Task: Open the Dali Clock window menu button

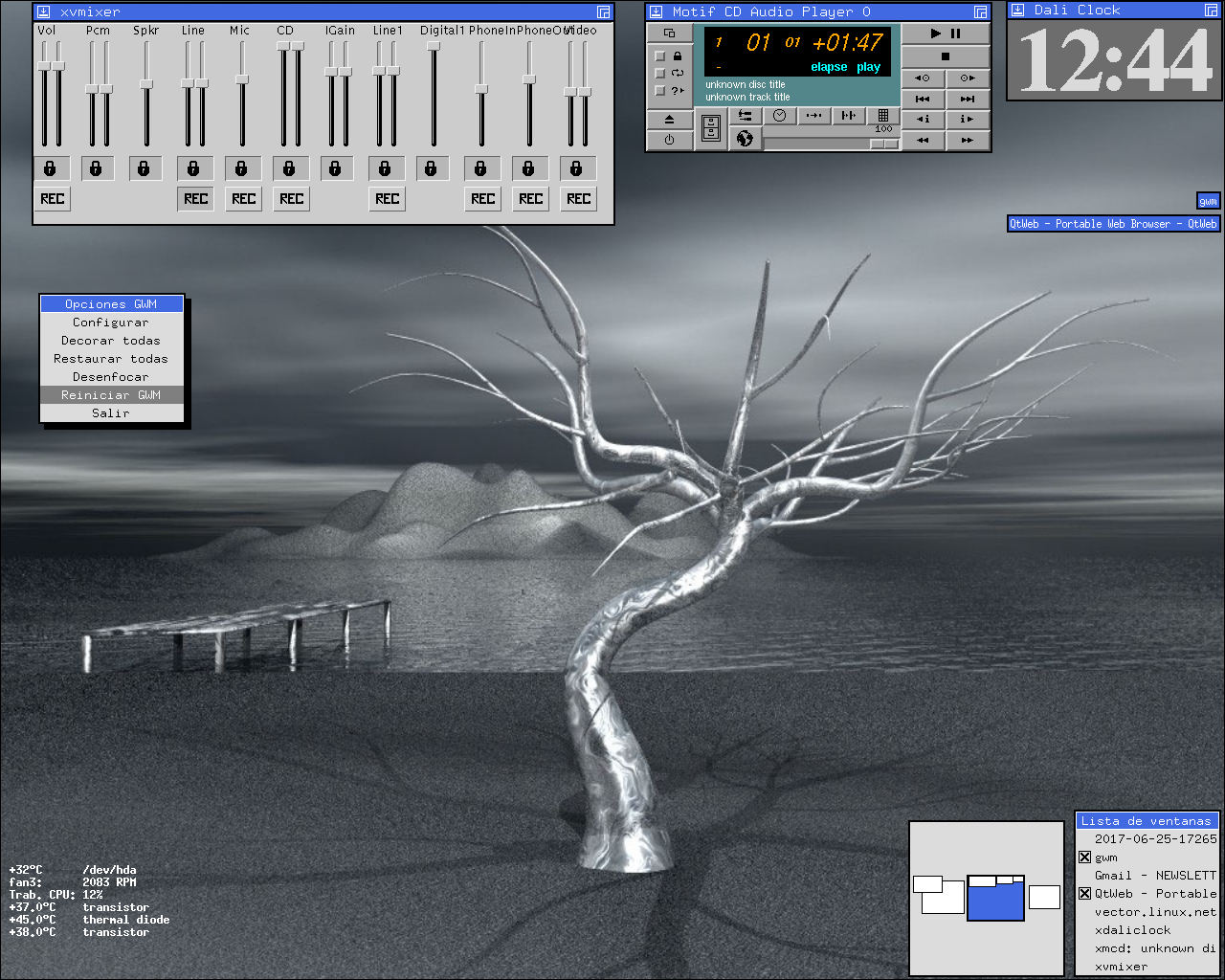Action: [1018, 10]
